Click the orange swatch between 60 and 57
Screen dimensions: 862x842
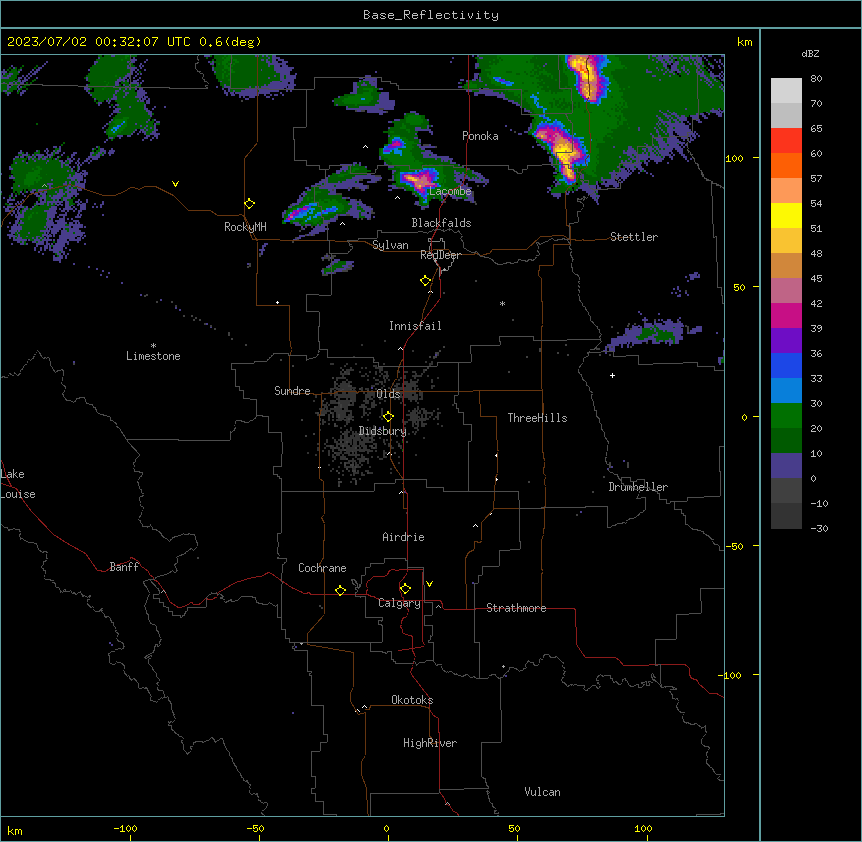786,165
